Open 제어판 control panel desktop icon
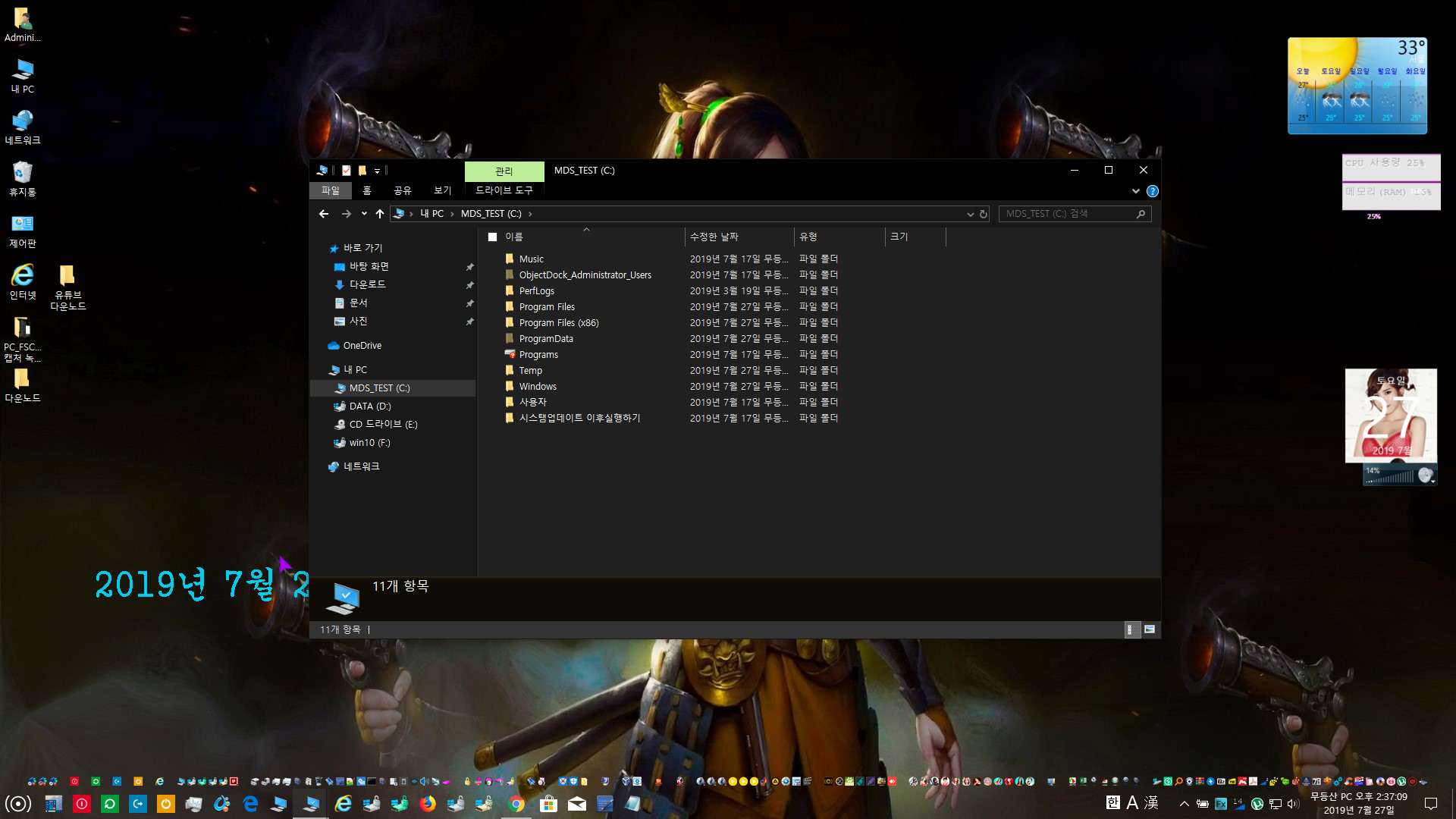 23,231
